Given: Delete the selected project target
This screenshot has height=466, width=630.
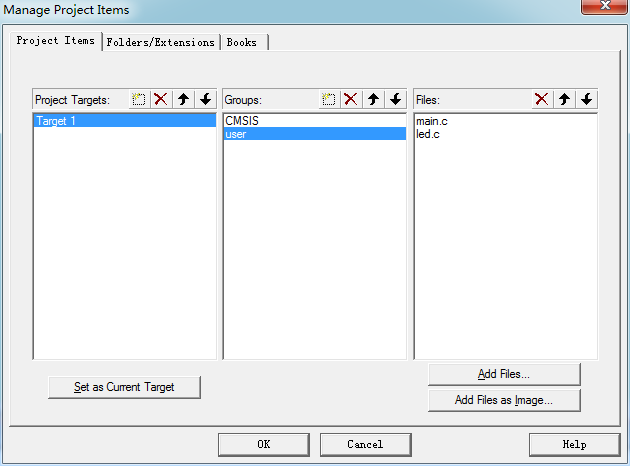Looking at the screenshot, I should click(x=161, y=99).
